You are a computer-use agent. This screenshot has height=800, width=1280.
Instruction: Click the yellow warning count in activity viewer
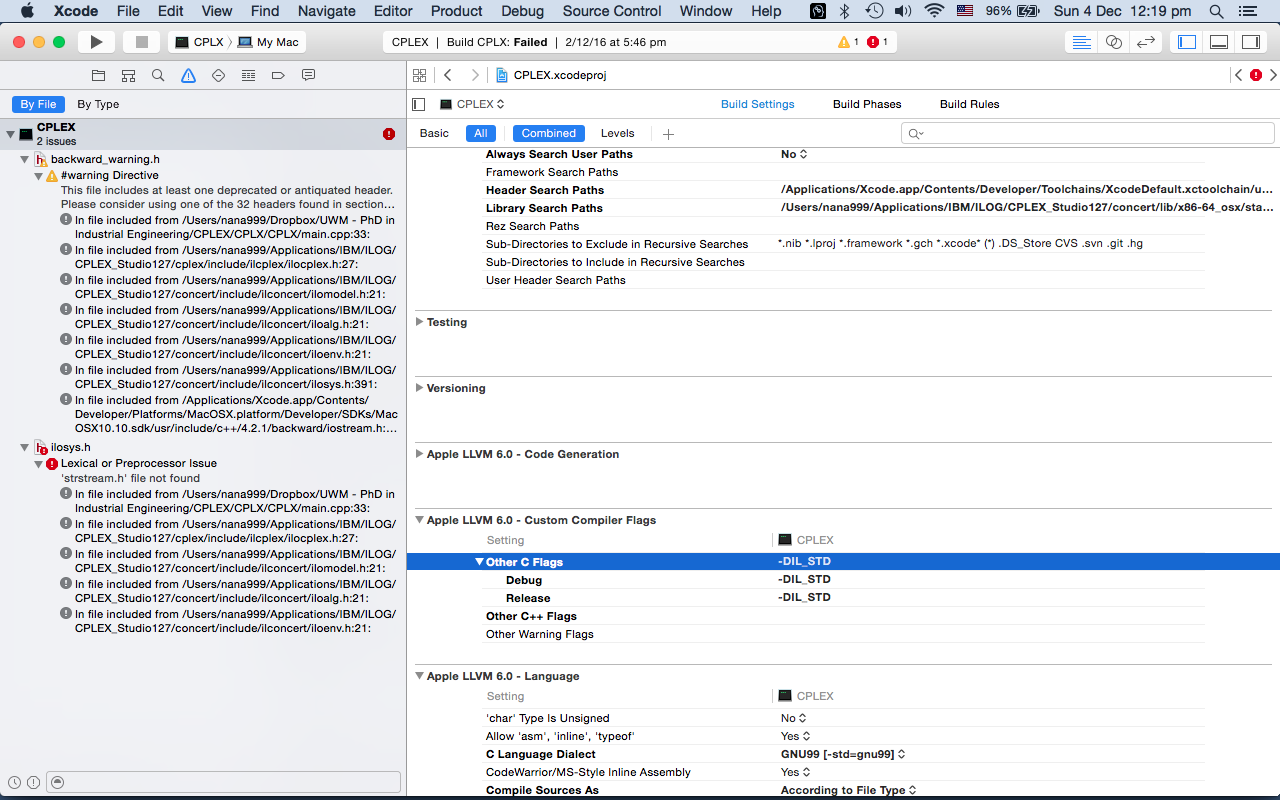point(849,42)
